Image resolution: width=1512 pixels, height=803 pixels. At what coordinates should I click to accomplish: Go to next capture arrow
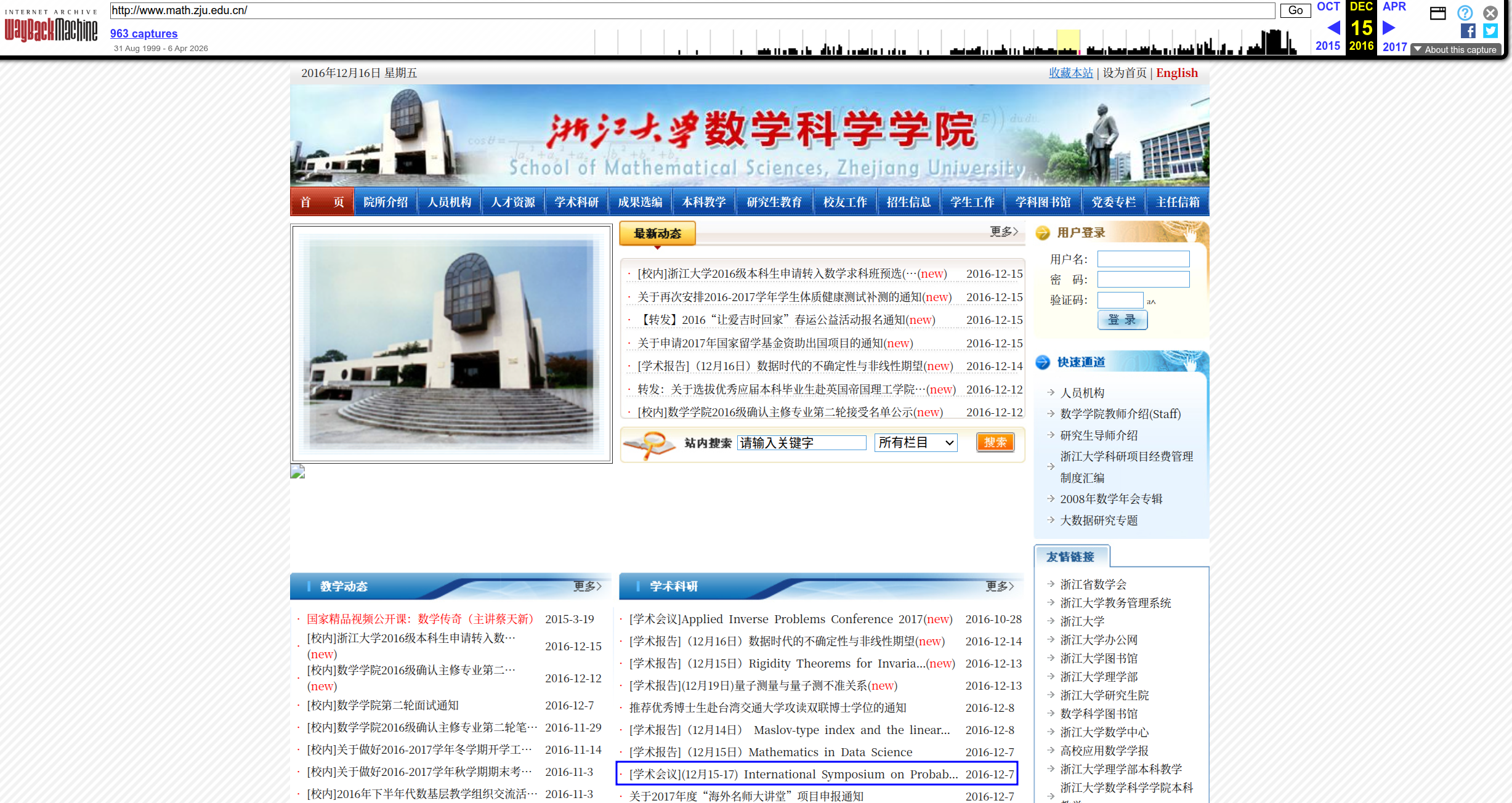tap(1389, 28)
